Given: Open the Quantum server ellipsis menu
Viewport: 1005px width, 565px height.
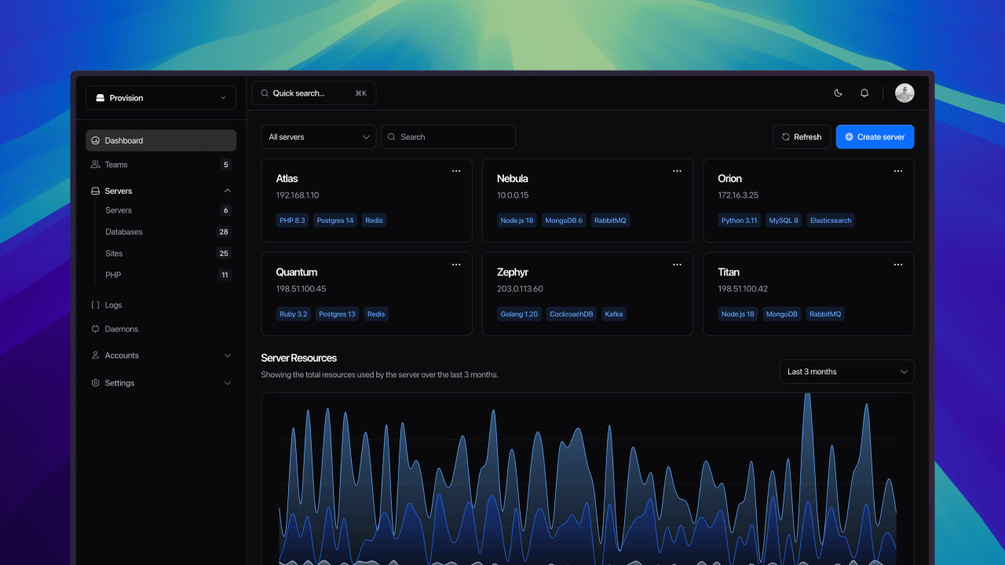Looking at the screenshot, I should [x=456, y=265].
